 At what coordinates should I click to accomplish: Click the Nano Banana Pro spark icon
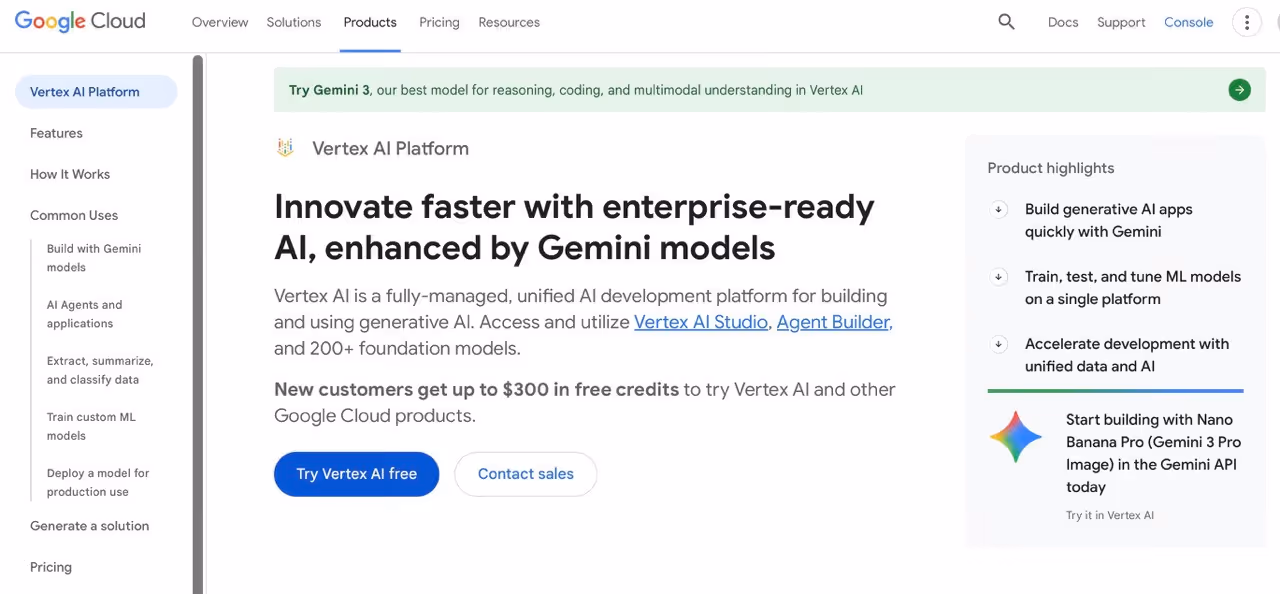tap(1016, 436)
